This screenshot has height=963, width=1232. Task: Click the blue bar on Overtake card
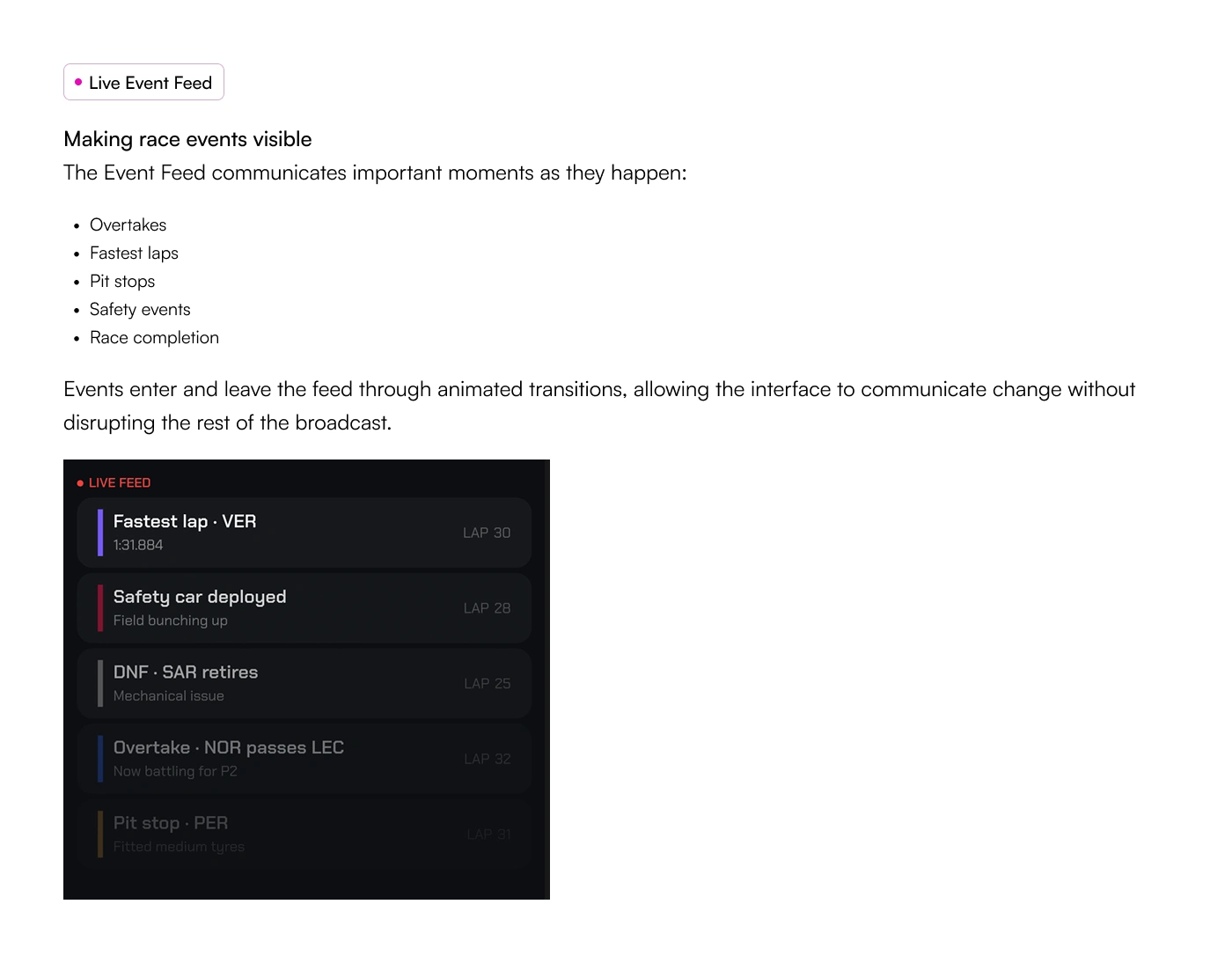pos(100,759)
